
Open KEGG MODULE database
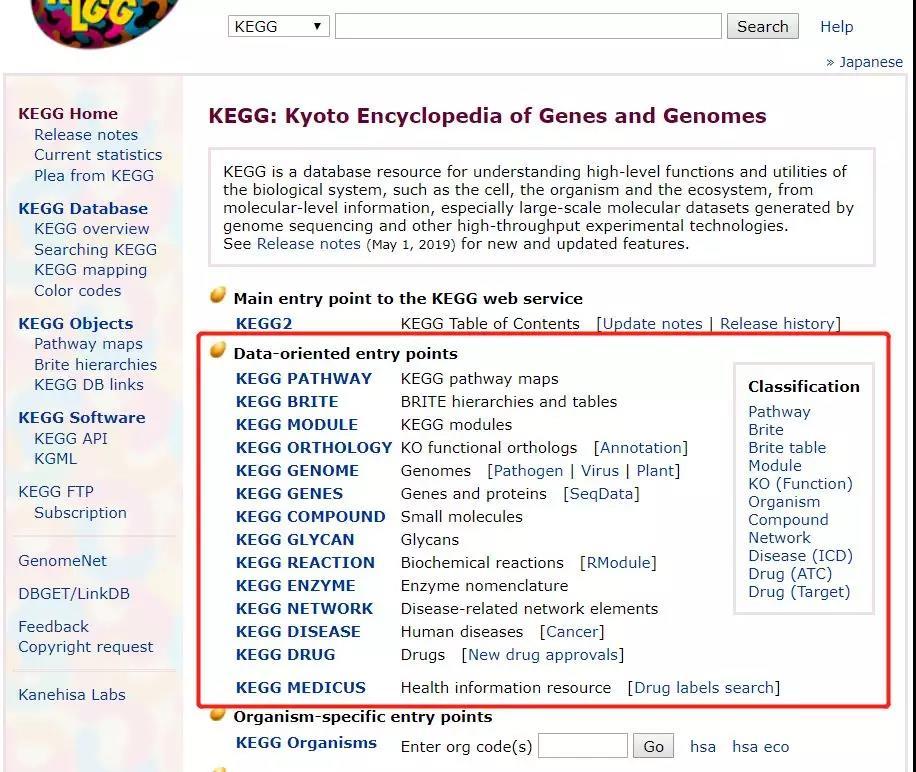pyautogui.click(x=297, y=425)
